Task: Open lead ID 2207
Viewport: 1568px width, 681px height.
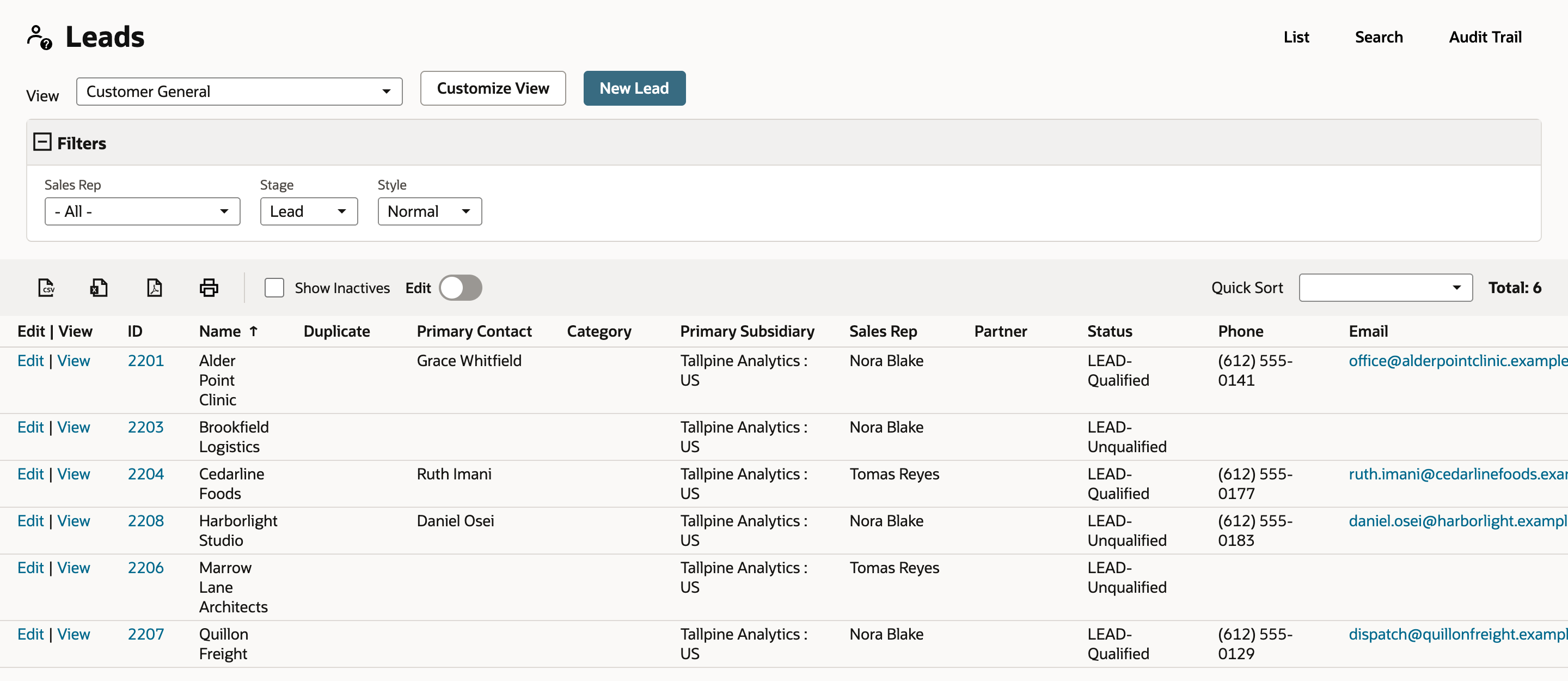Action: pyautogui.click(x=145, y=634)
